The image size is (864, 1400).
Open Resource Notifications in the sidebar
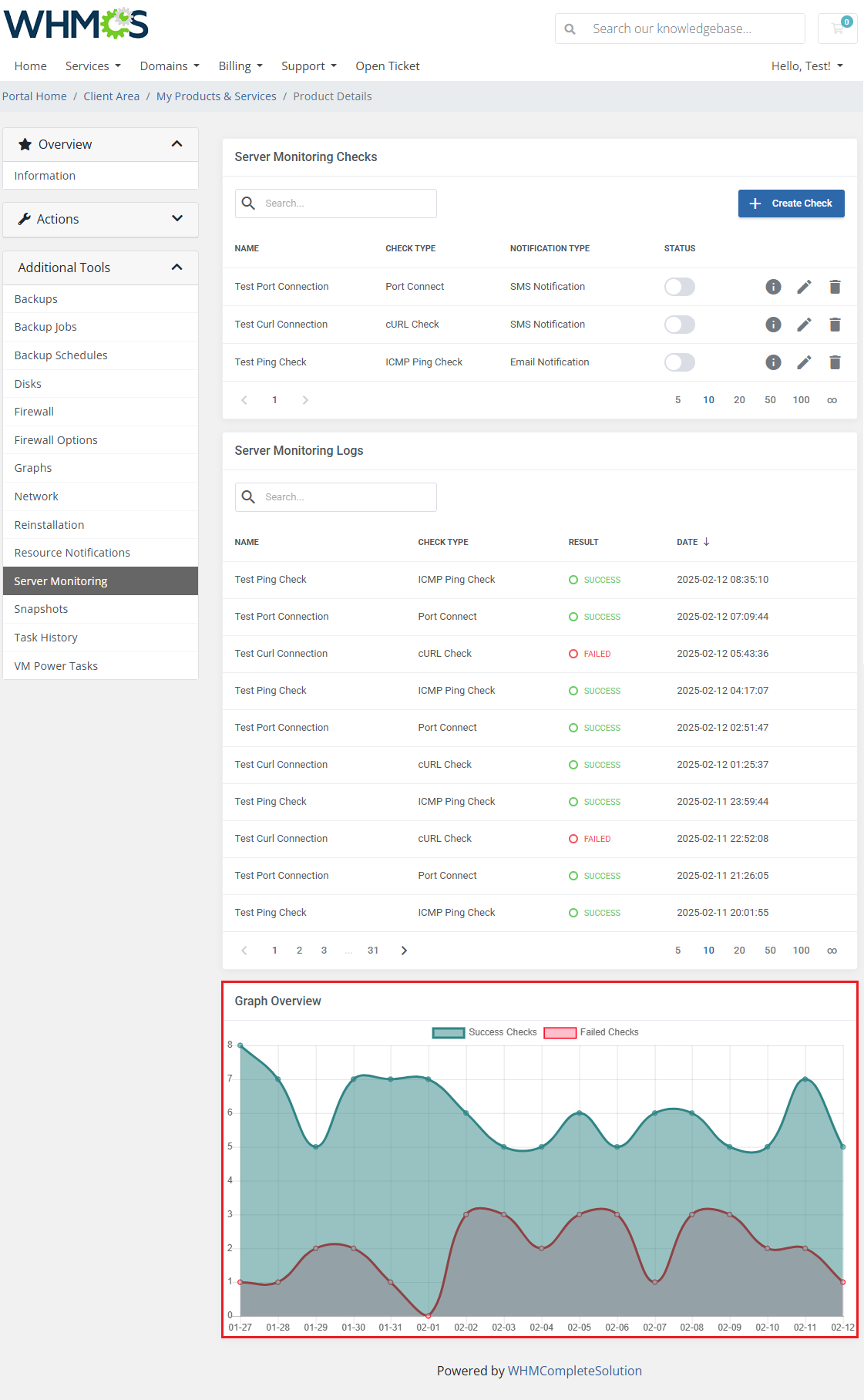(x=101, y=553)
